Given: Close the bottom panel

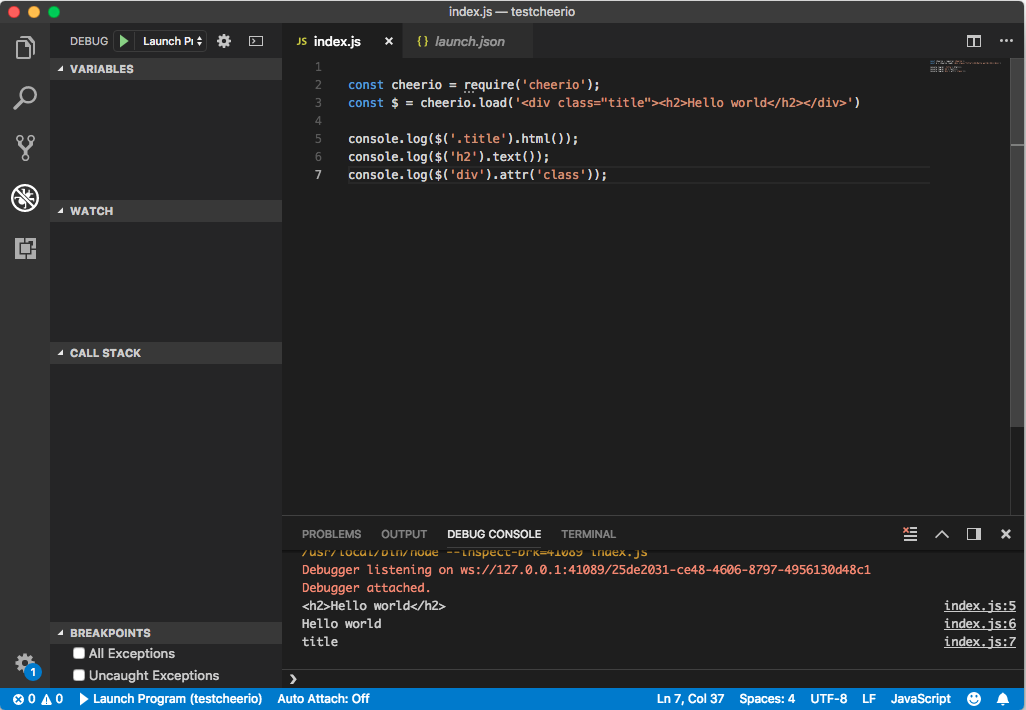Looking at the screenshot, I should 1006,534.
